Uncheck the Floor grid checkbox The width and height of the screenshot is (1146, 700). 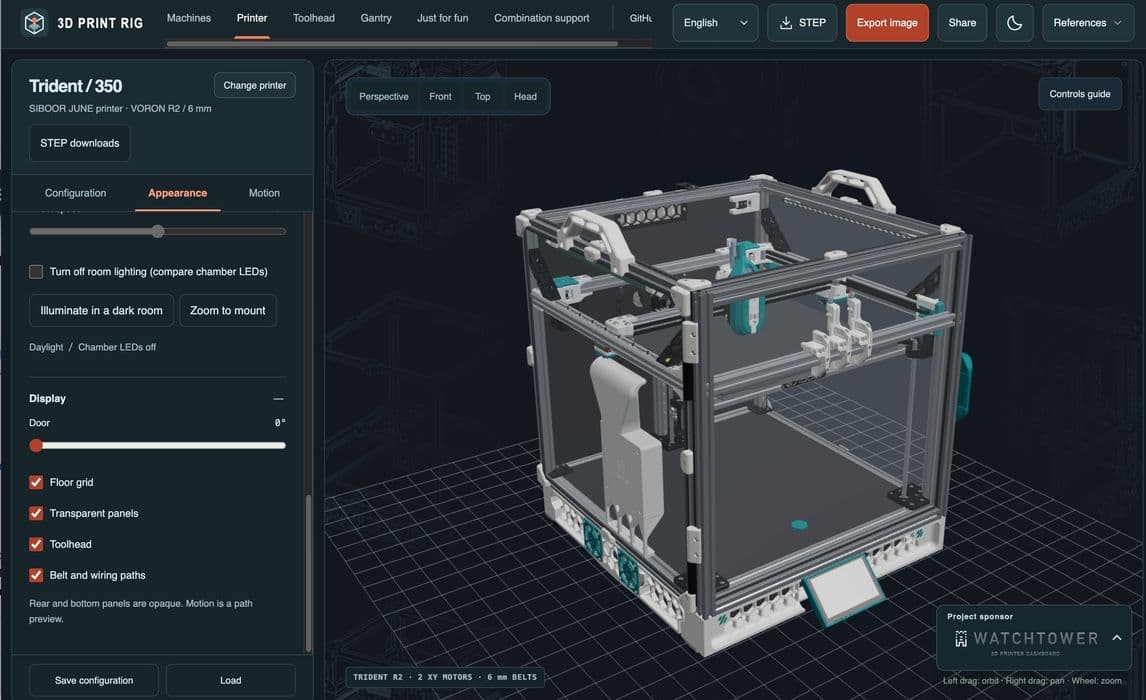(x=36, y=482)
